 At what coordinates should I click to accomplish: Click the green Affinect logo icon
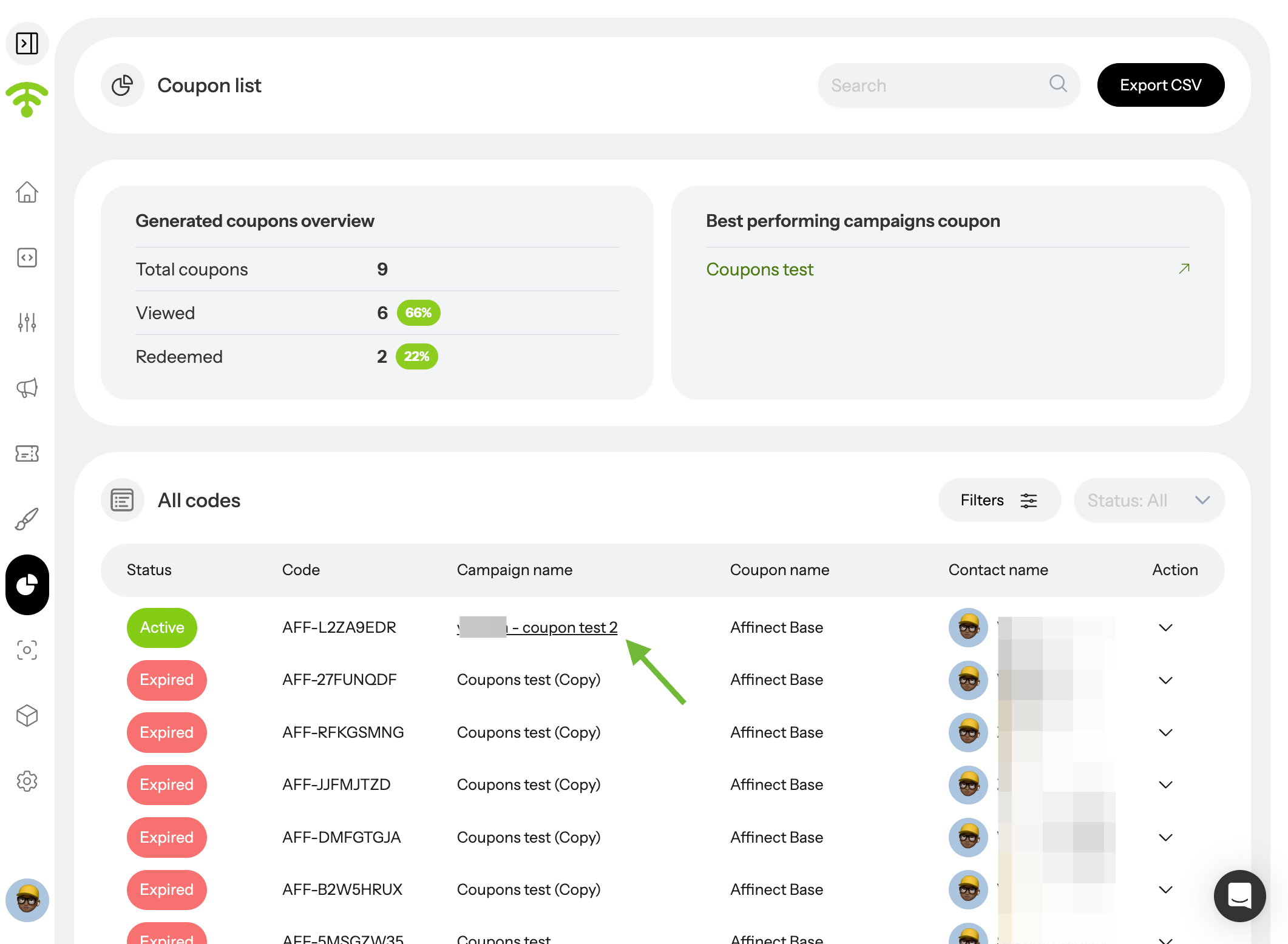point(27,99)
